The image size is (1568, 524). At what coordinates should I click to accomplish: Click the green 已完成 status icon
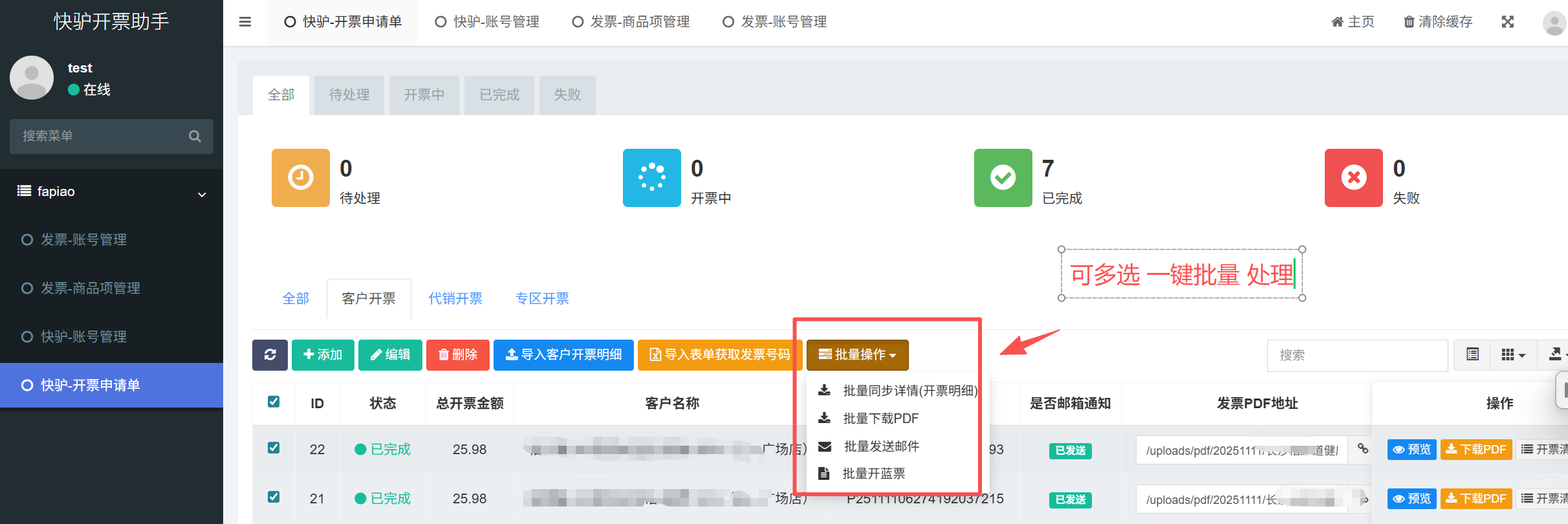(1003, 178)
